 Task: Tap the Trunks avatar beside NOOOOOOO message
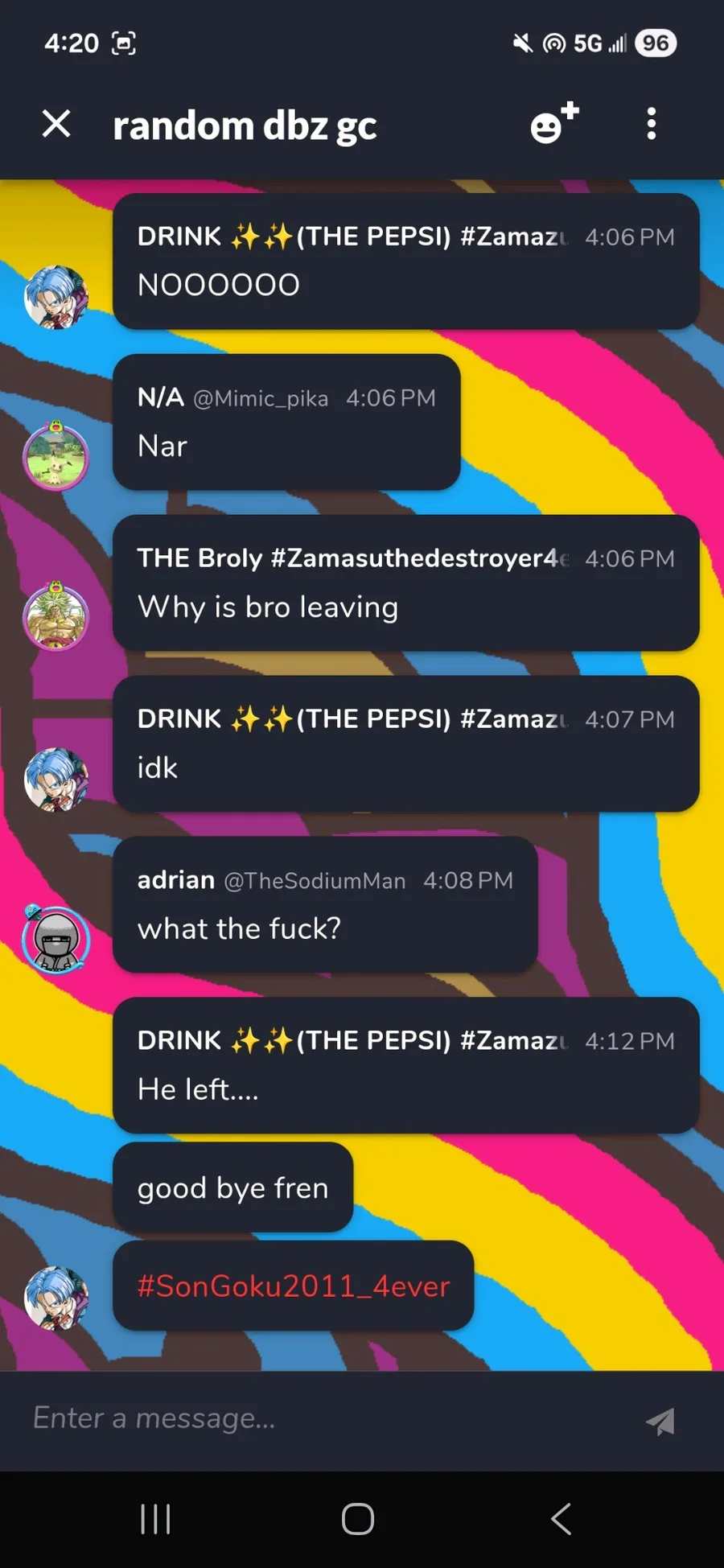pos(56,297)
